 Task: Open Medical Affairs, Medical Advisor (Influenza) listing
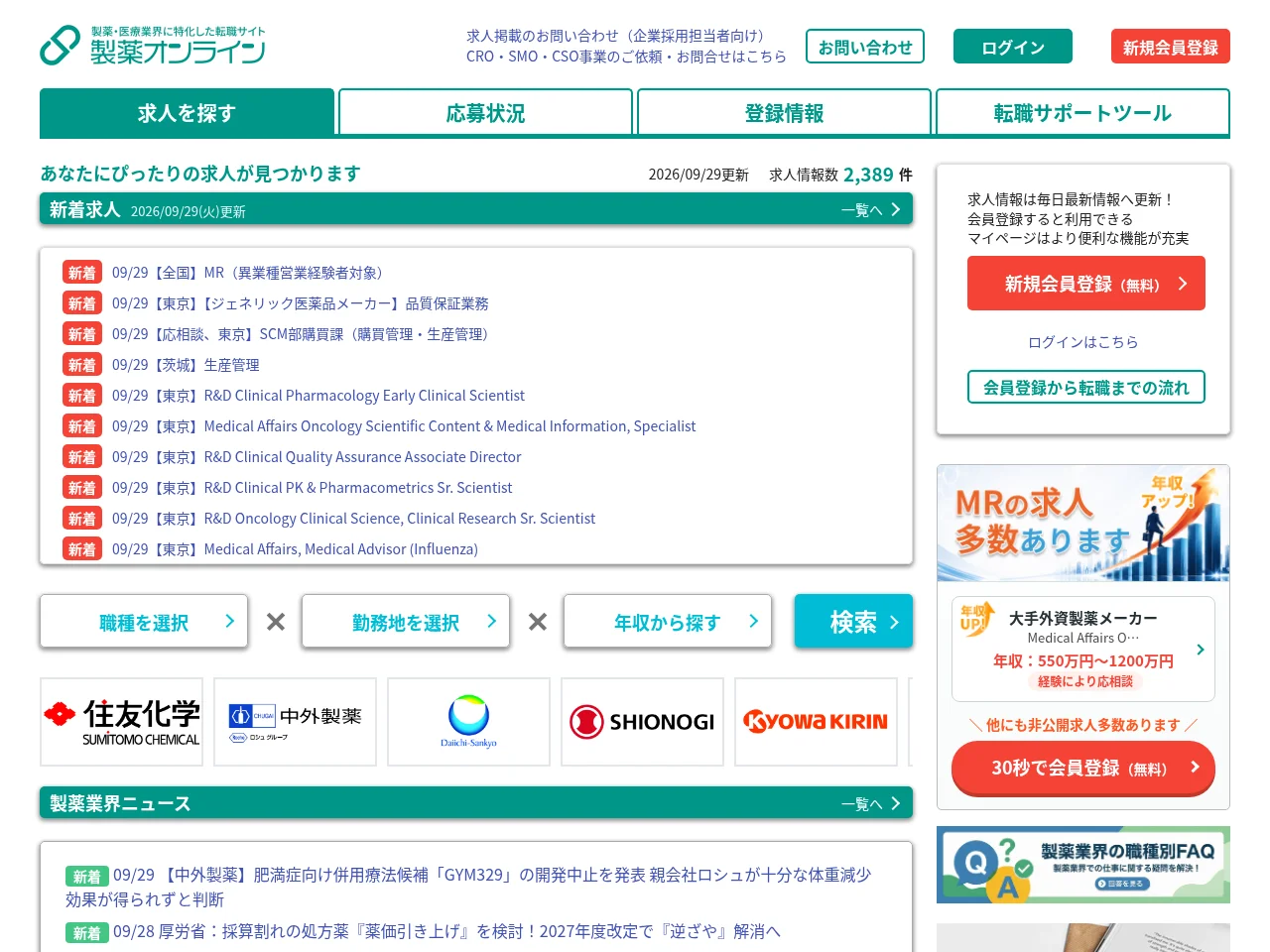point(295,549)
